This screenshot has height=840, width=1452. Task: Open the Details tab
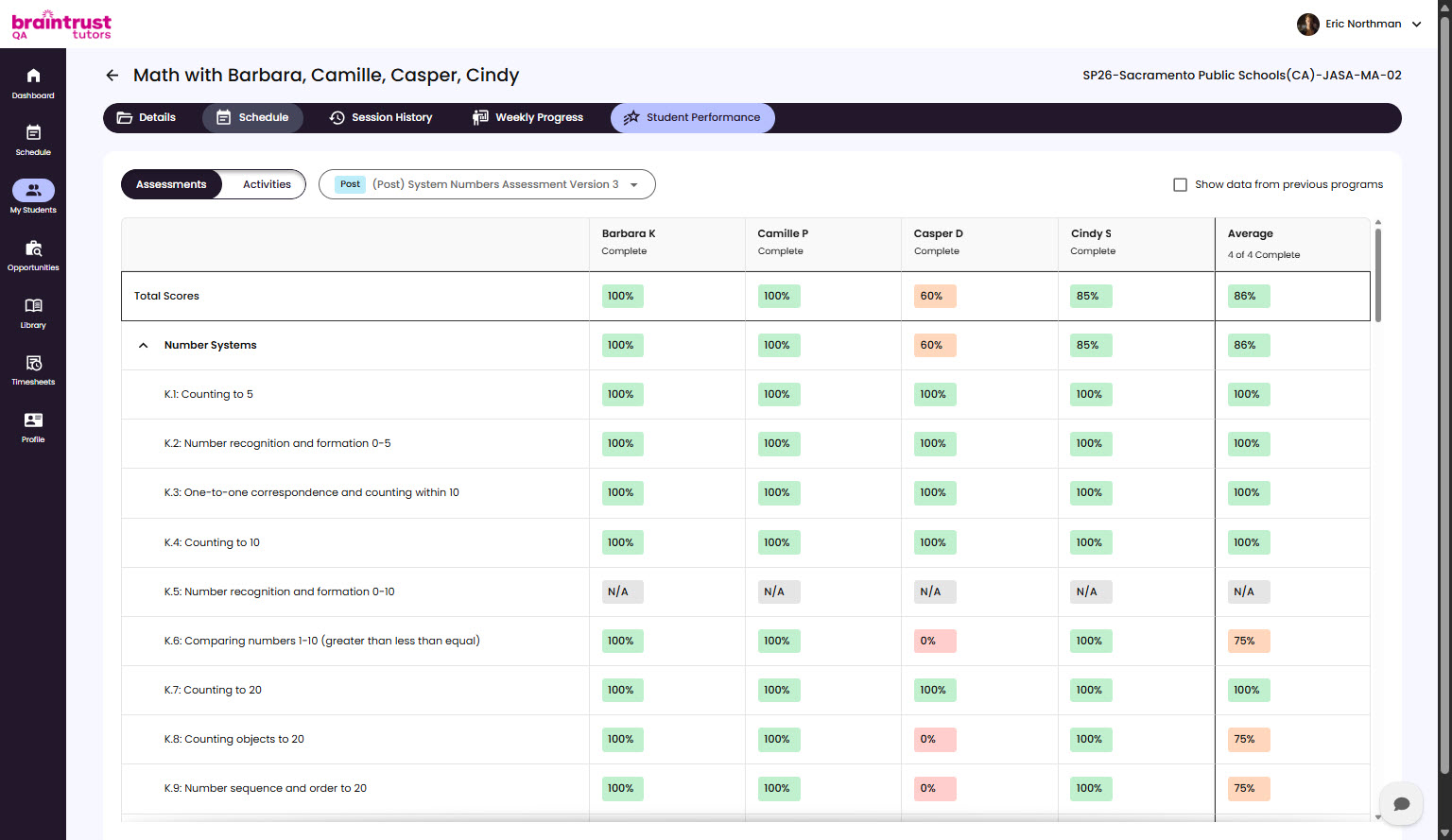point(147,117)
